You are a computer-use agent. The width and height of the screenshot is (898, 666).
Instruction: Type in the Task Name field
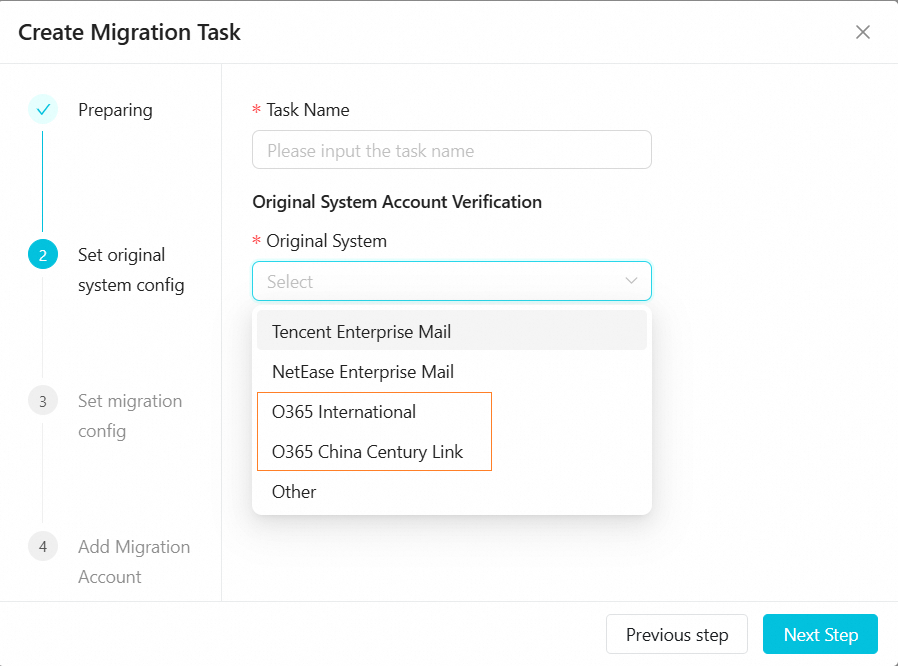coord(451,150)
